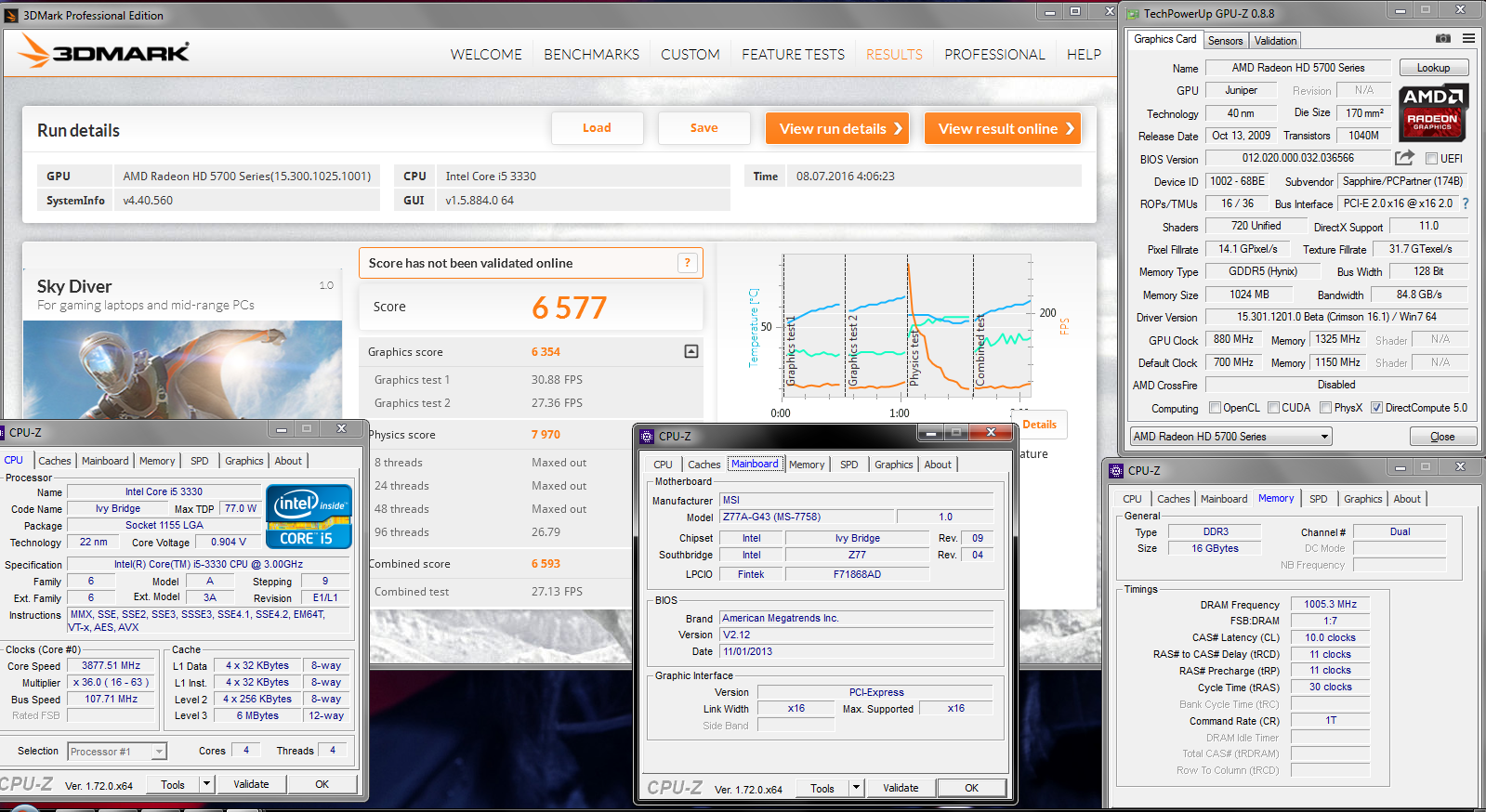This screenshot has height=812, width=1486.
Task: Open the GPU-Z hamburger menu
Action: pyautogui.click(x=1468, y=39)
